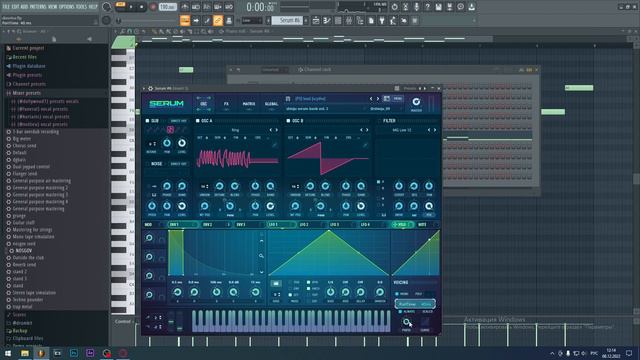Click the Serum MASTER volume knob
The image size is (640, 360).
point(416,102)
